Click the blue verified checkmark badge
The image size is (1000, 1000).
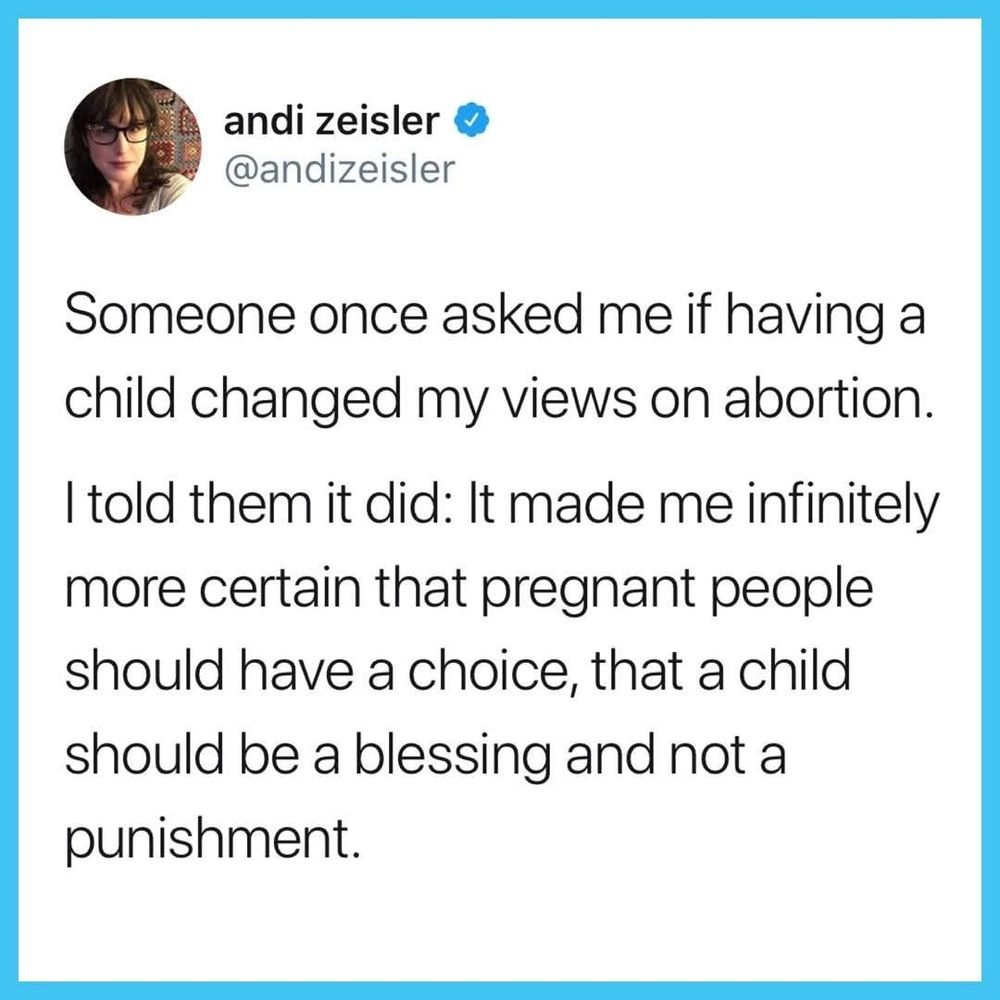[471, 119]
